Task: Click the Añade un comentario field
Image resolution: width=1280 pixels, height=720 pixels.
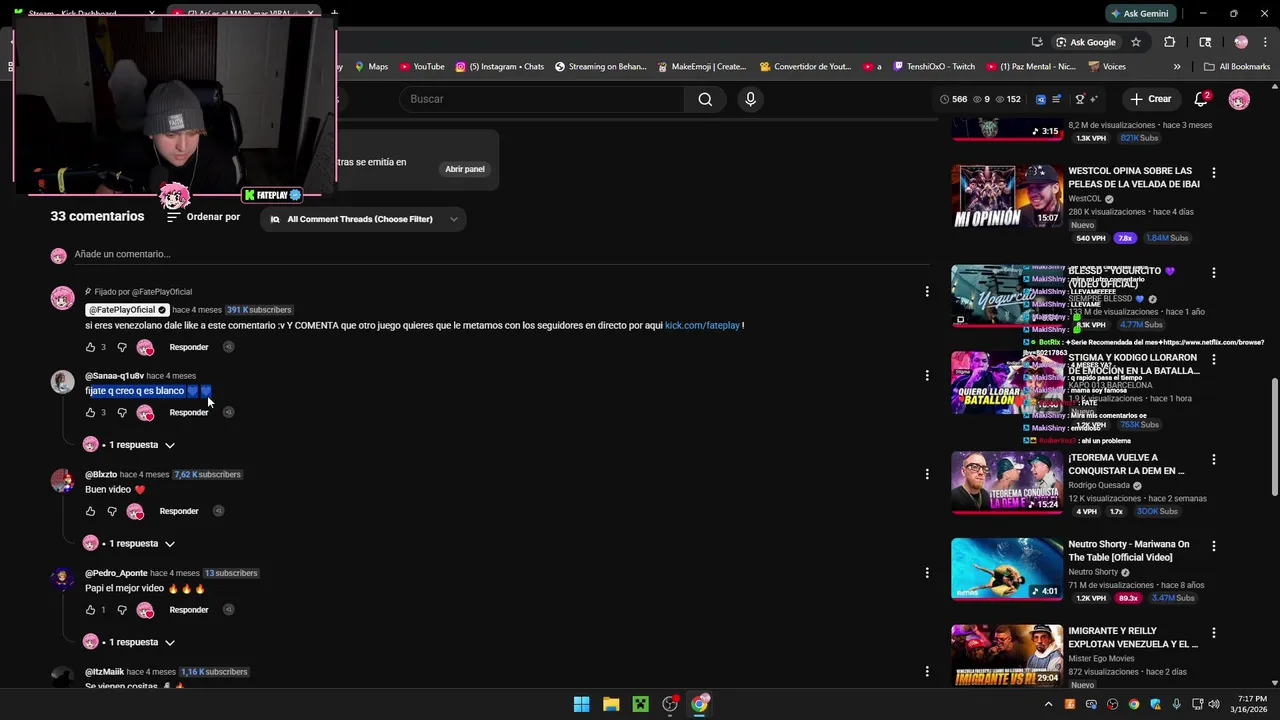Action: click(x=500, y=254)
